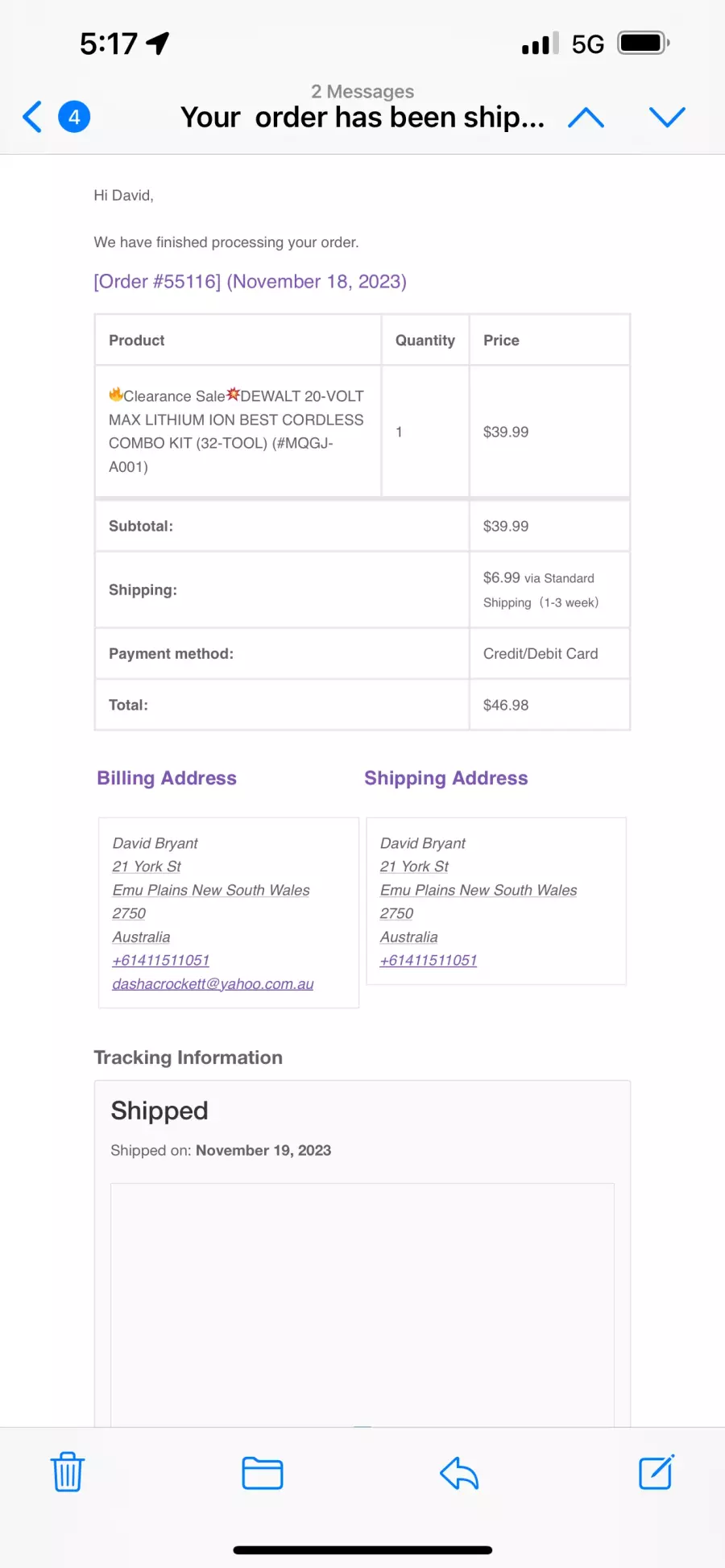This screenshot has height=1568, width=725.
Task: Tap the back arrow to the mailbox
Action: (32, 117)
